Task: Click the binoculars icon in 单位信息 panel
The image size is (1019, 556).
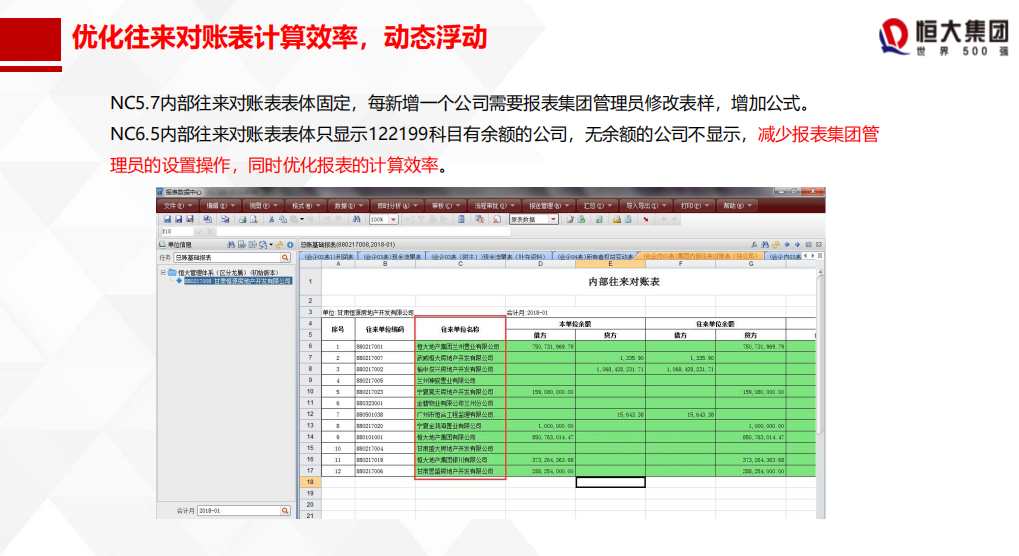Action: tap(231, 245)
